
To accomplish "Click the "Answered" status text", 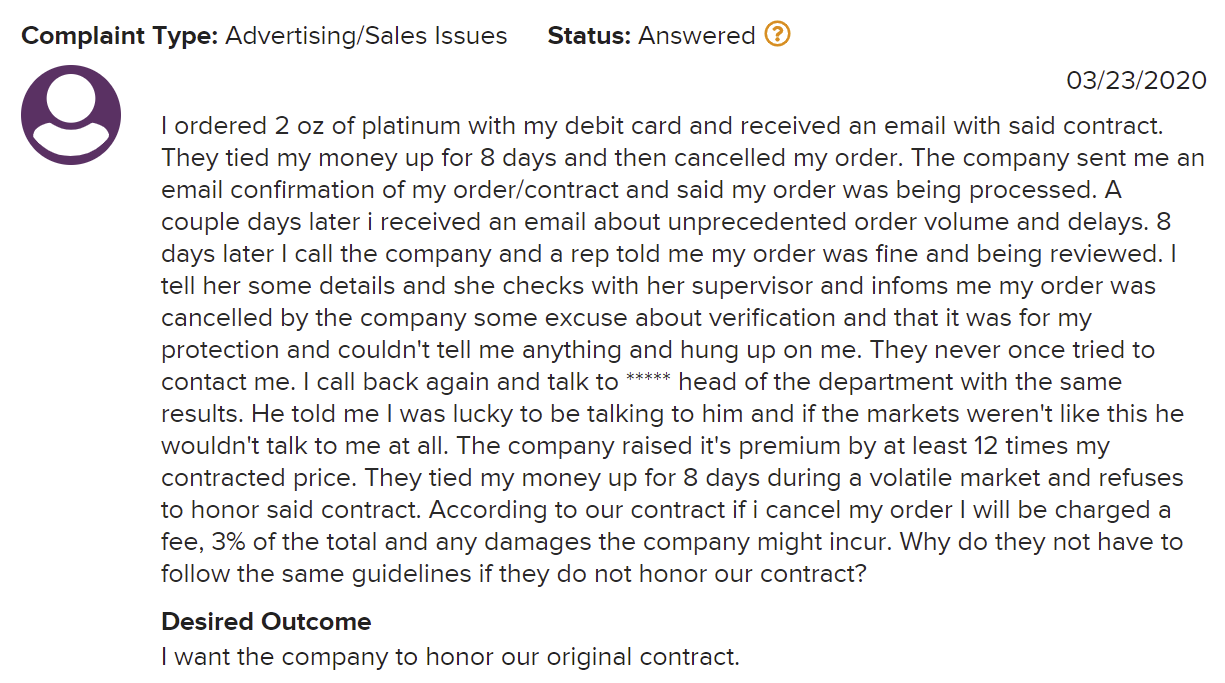I will tap(696, 36).
